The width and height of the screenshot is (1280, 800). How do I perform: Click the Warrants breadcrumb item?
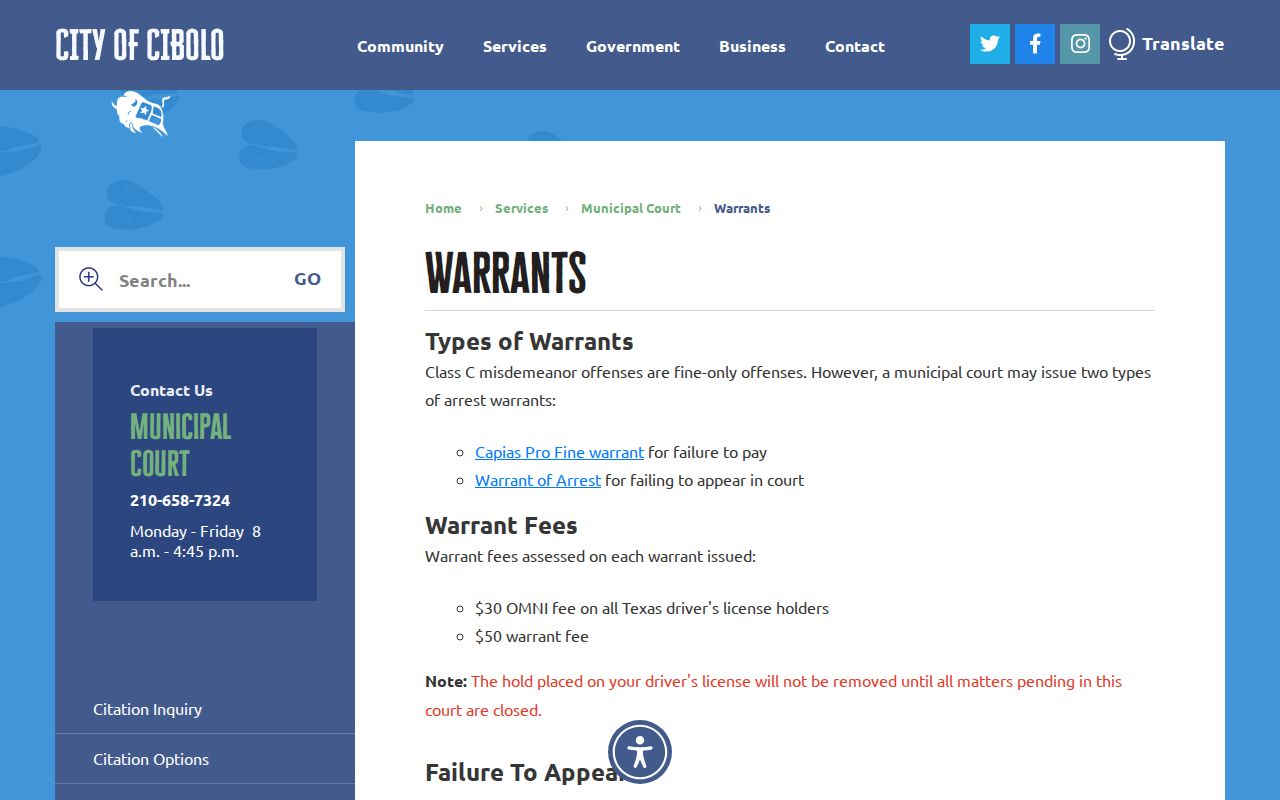[742, 208]
